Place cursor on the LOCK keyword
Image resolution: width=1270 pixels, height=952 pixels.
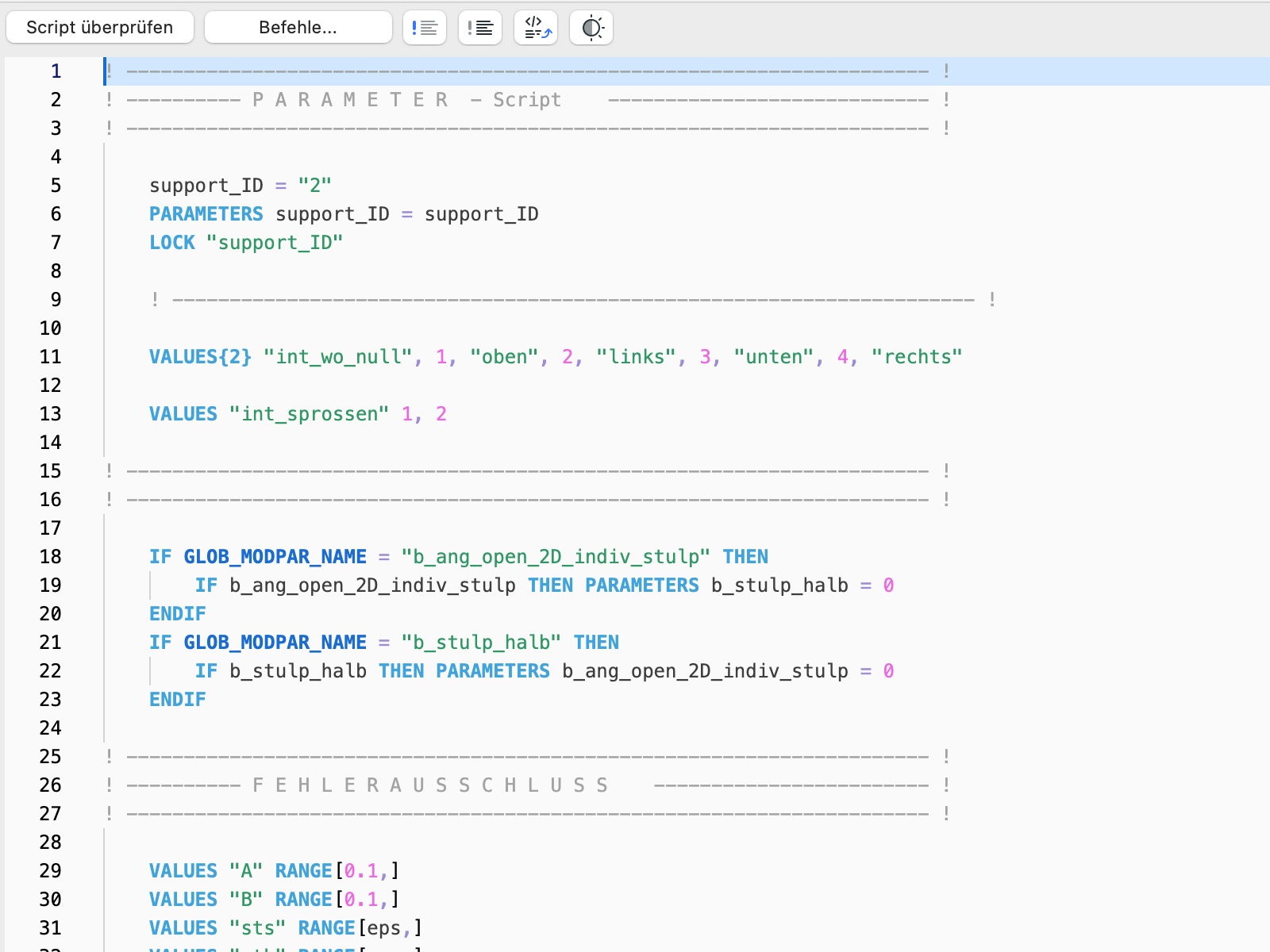coord(172,243)
